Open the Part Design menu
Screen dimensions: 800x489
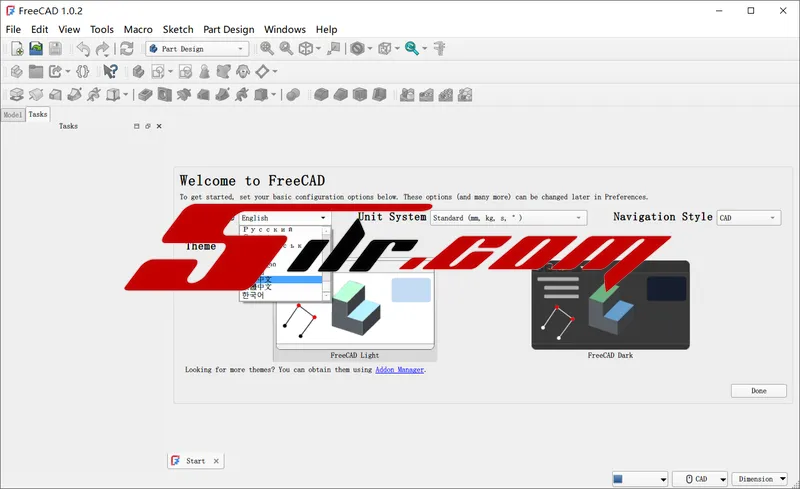click(229, 30)
